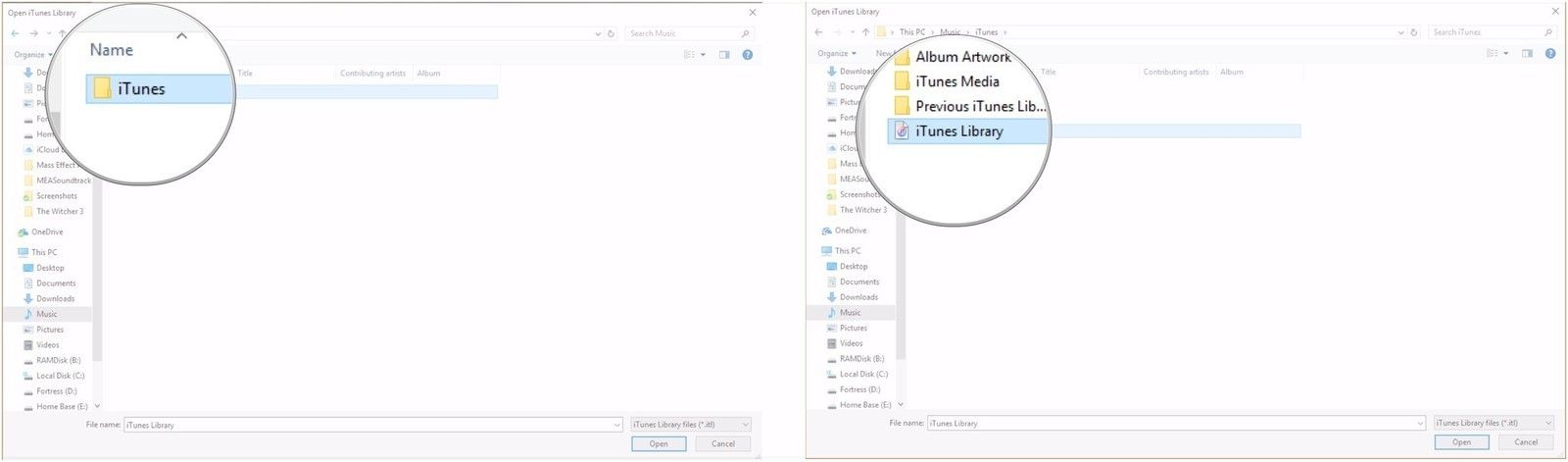This screenshot has height=462, width=1568.
Task: Open the file type dropdown in the left-hand dialog
Action: [691, 425]
